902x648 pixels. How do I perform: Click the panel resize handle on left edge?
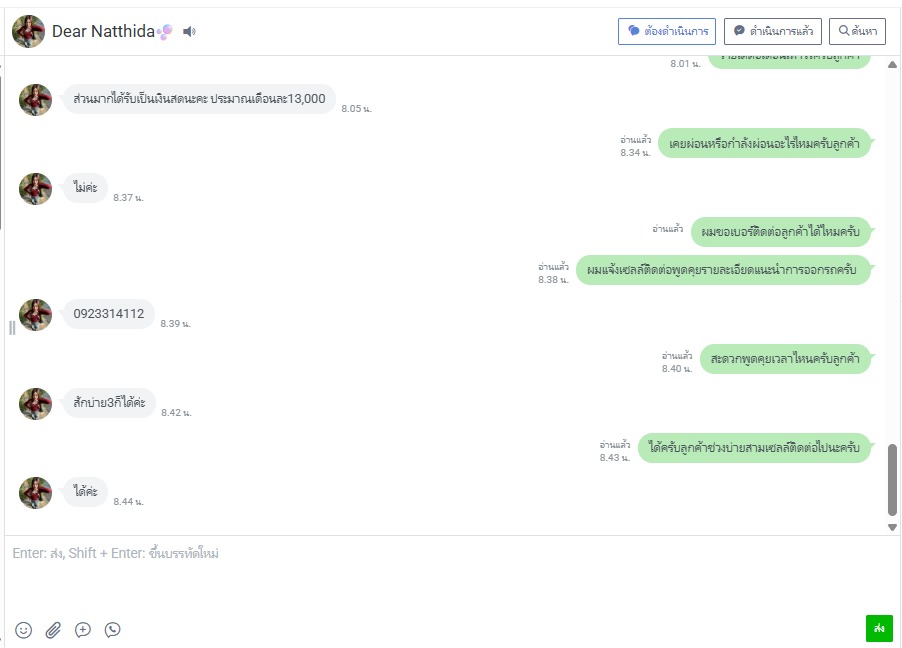click(12, 328)
